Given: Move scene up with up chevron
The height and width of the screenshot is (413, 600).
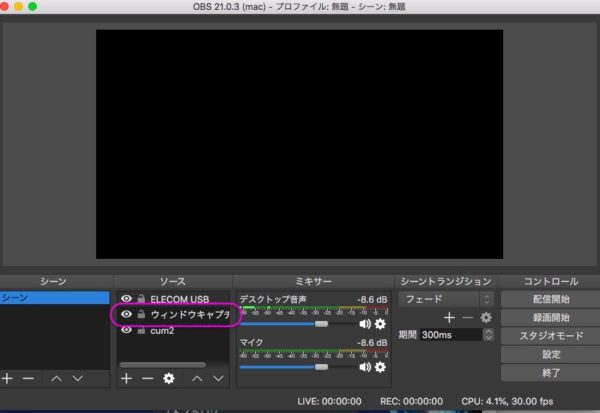Looking at the screenshot, I should click(x=55, y=379).
